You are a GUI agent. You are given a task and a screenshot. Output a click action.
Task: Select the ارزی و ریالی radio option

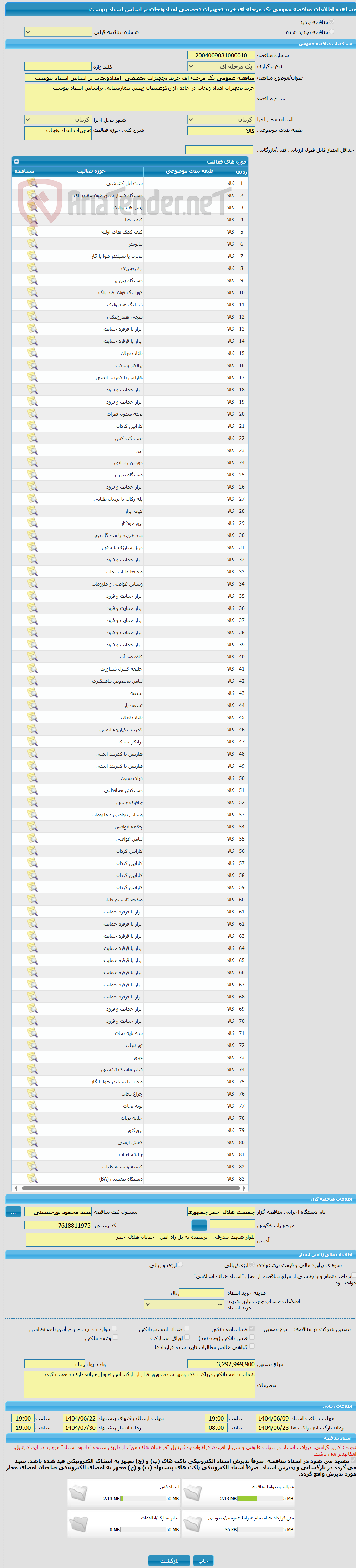point(179,1265)
